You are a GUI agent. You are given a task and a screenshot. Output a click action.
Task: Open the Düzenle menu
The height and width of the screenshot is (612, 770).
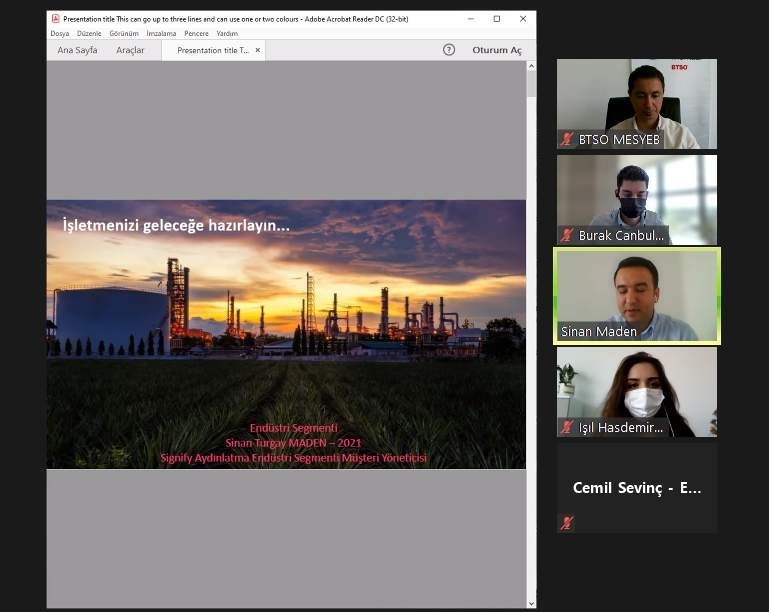click(89, 33)
